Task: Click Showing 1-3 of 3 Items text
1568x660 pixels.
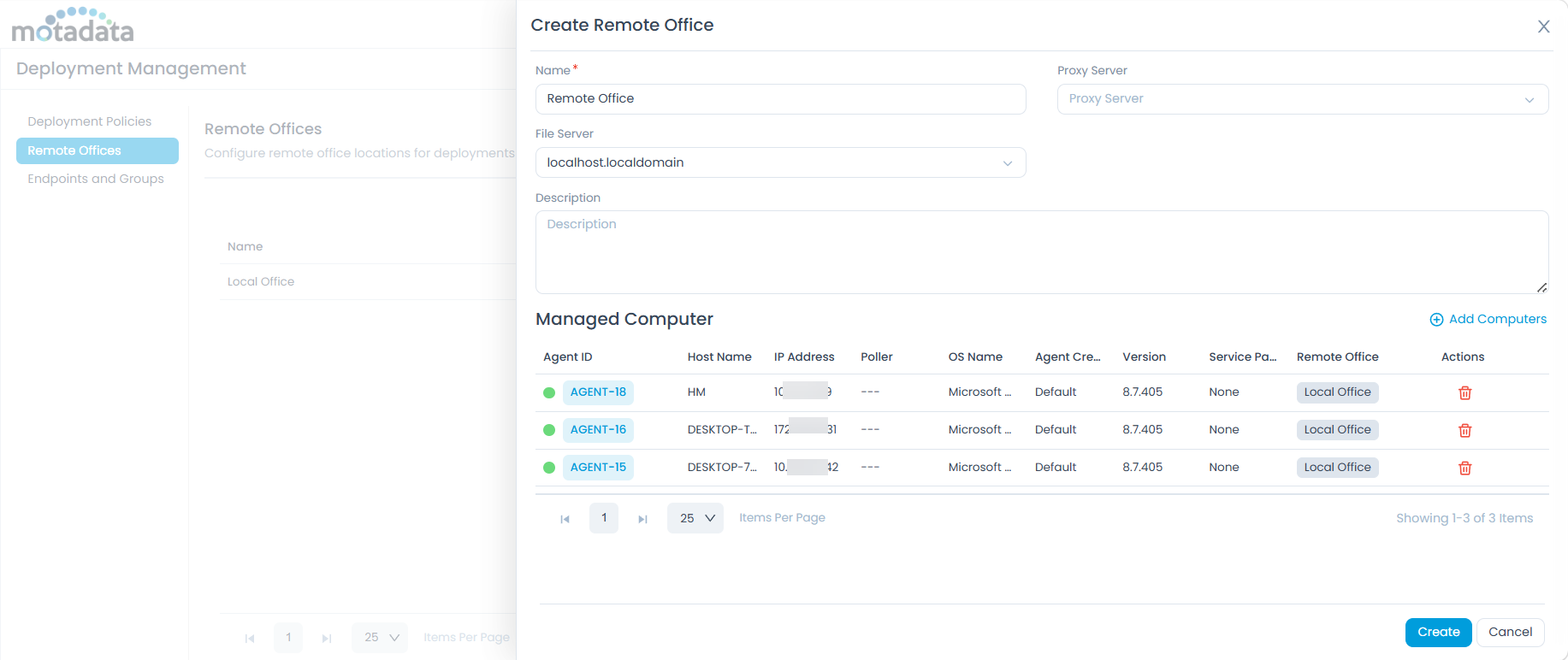Action: [1464, 519]
